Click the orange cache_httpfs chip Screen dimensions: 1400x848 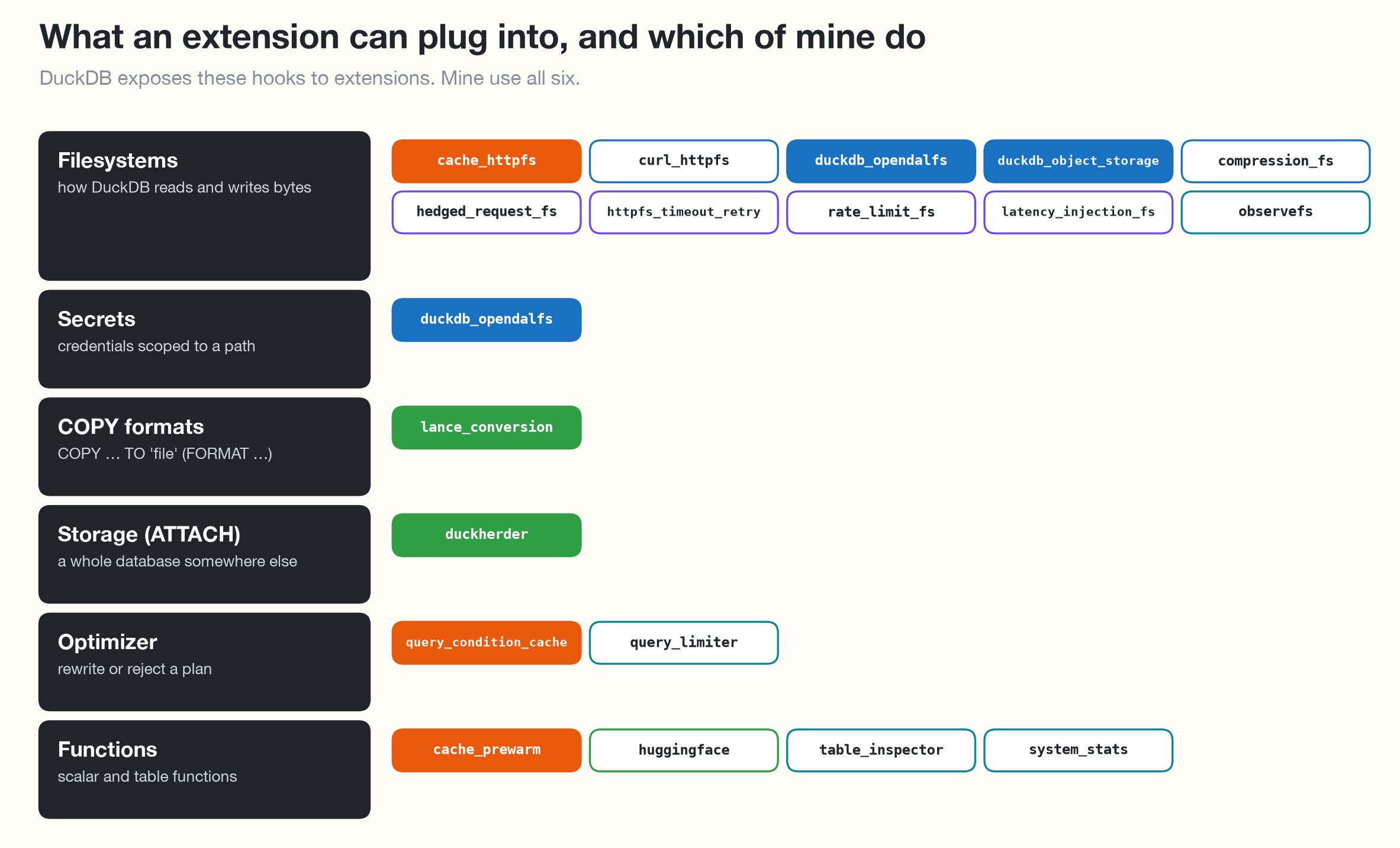(486, 161)
